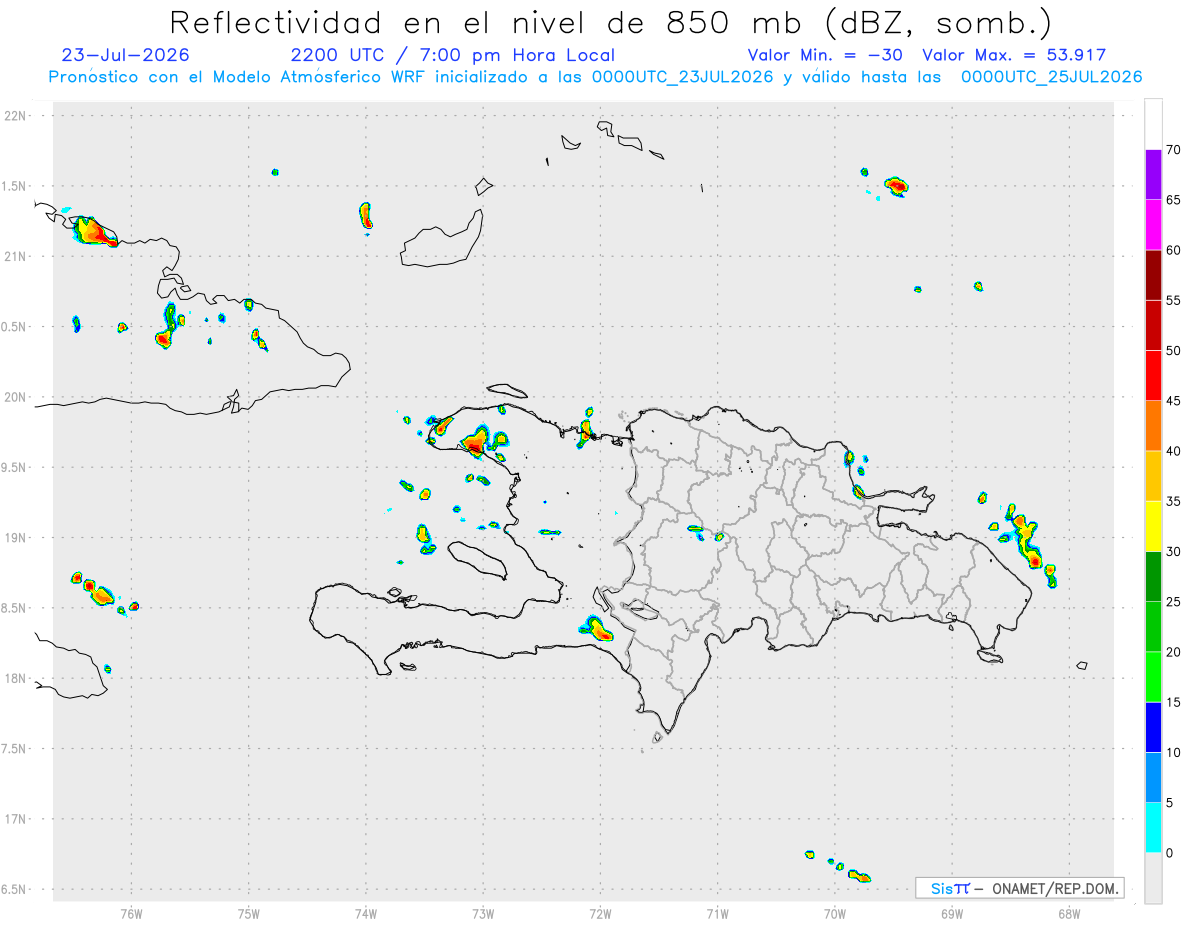Click the 'Valor Min. = -30' text
The image size is (1200, 927).
point(827,55)
